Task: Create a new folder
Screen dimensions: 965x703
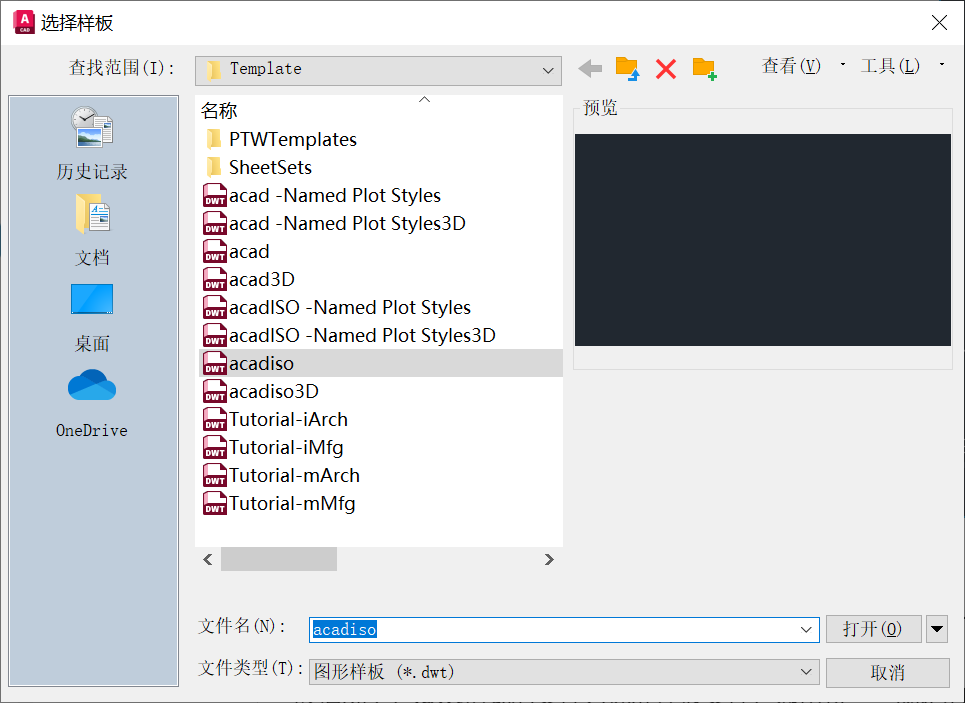Action: [x=705, y=69]
